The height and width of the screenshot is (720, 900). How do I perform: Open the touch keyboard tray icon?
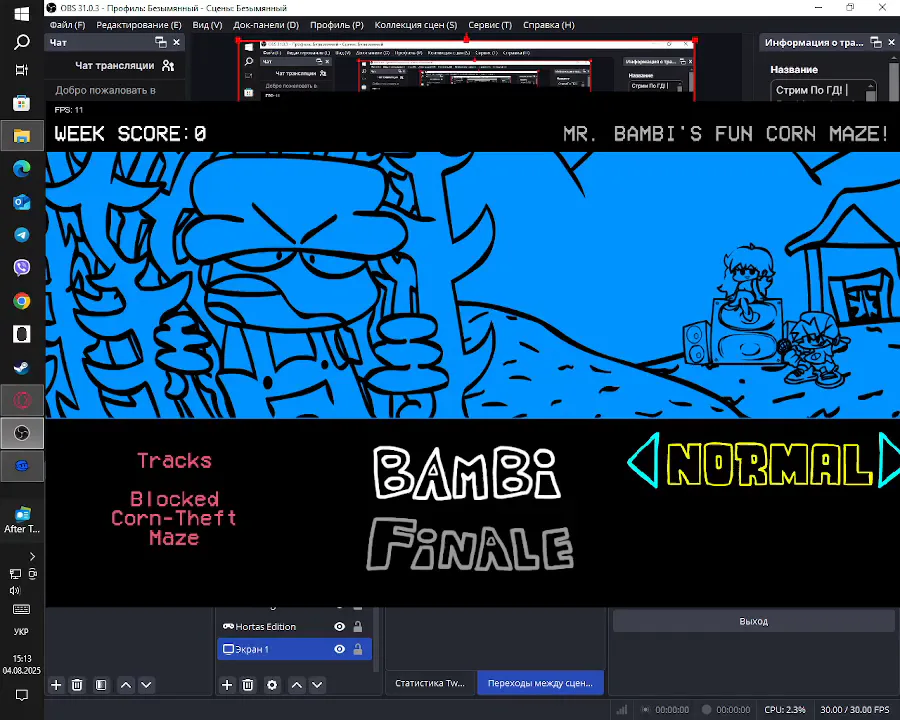[x=21, y=609]
